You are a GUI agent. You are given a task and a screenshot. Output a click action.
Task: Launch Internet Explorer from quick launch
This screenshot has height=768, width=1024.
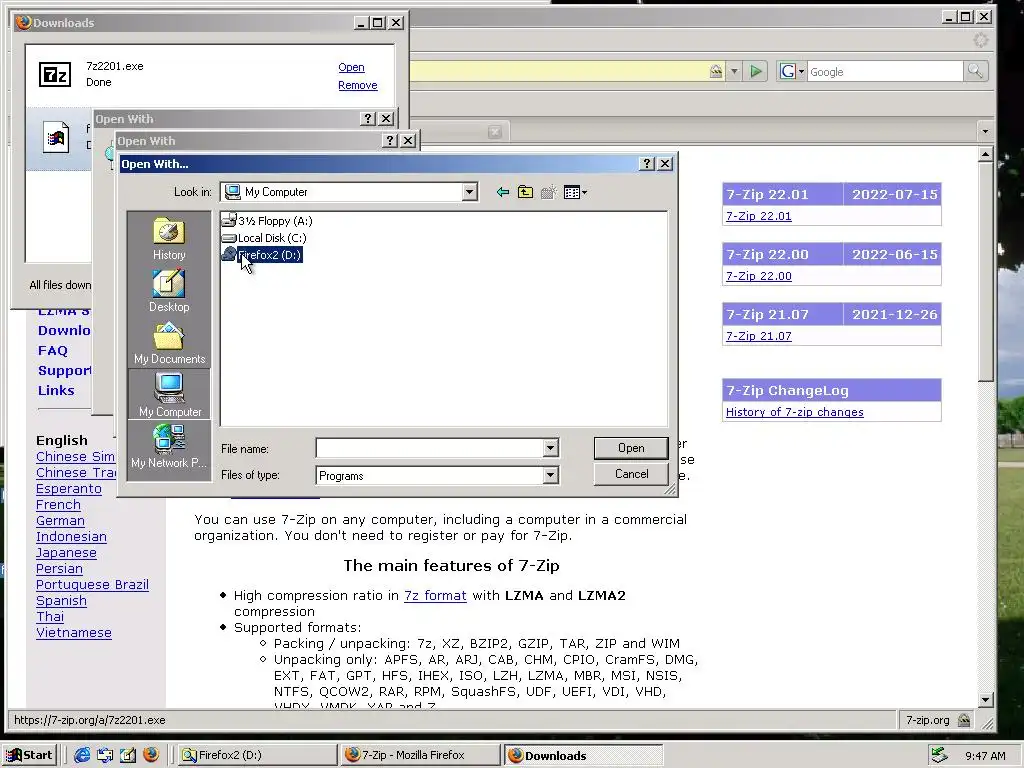82,755
